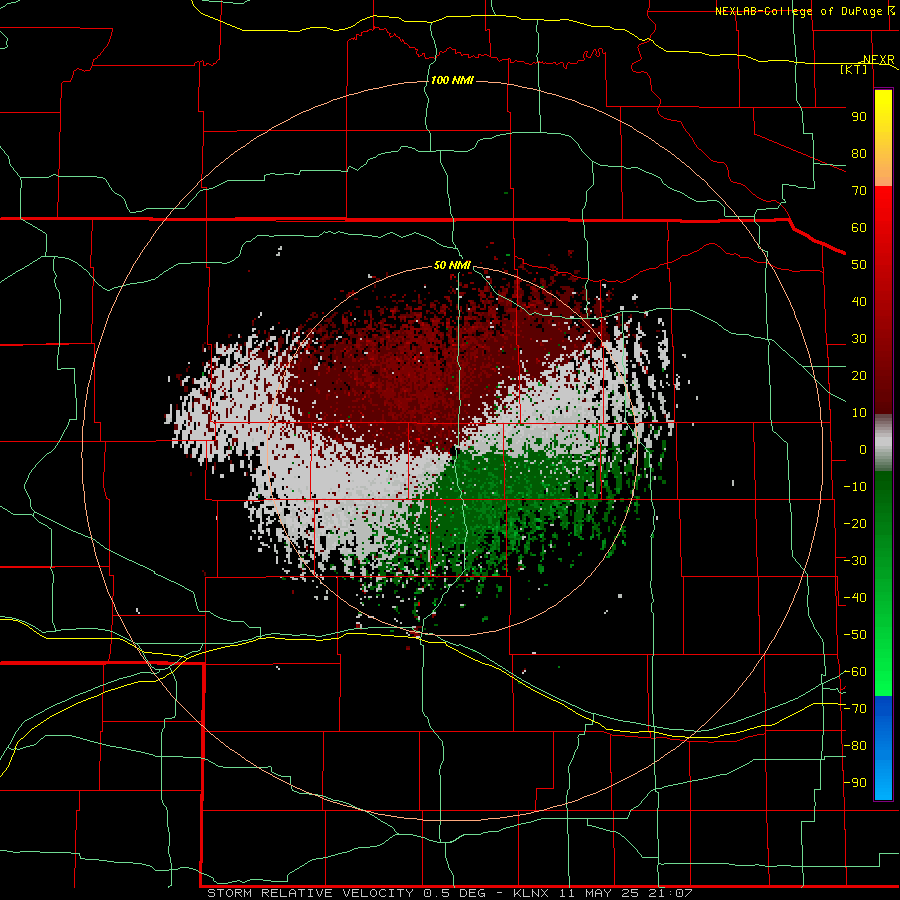Click the positive 30 scale label
This screenshot has height=900, width=900.
[x=859, y=339]
